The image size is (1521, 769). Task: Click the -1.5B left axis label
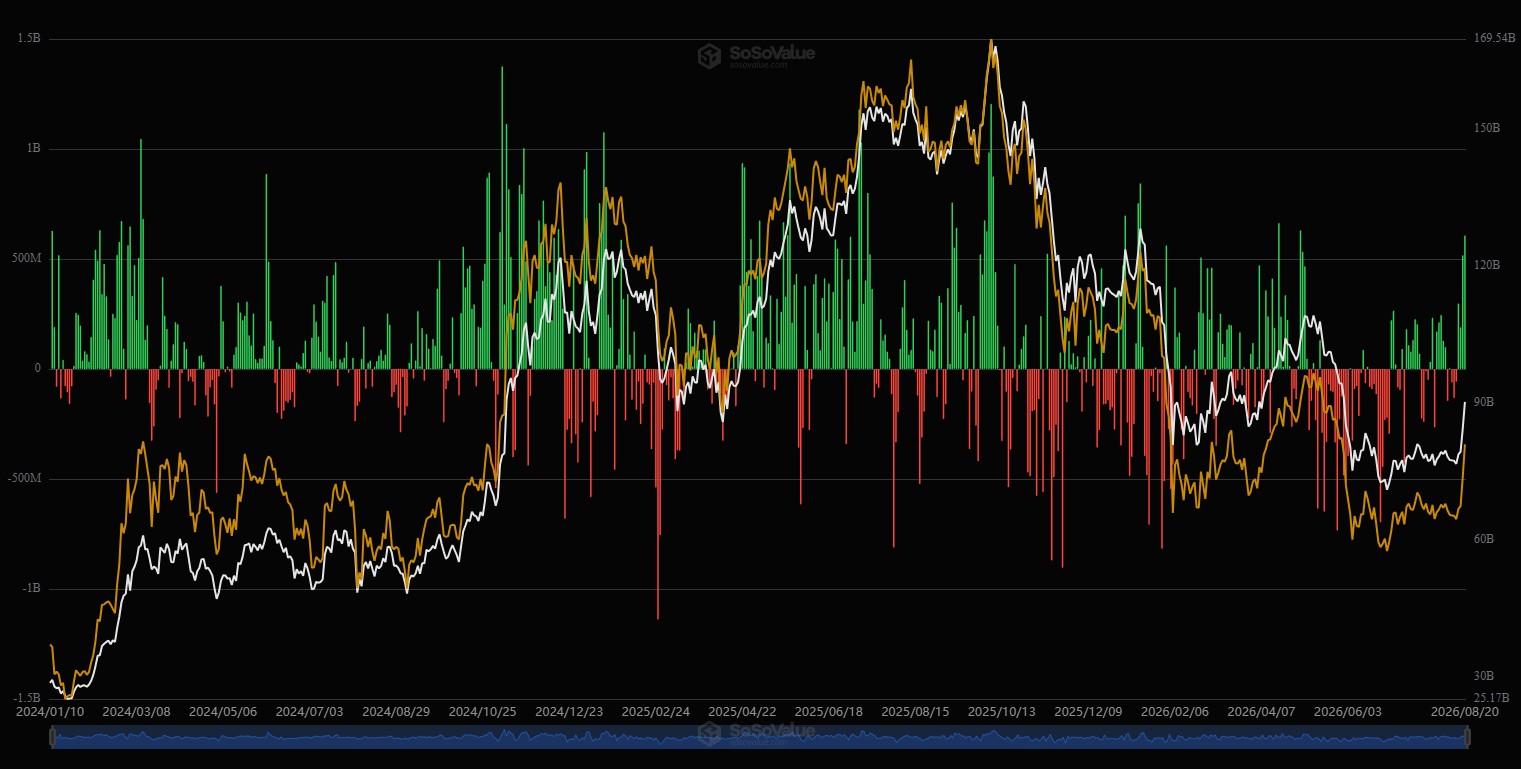27,698
